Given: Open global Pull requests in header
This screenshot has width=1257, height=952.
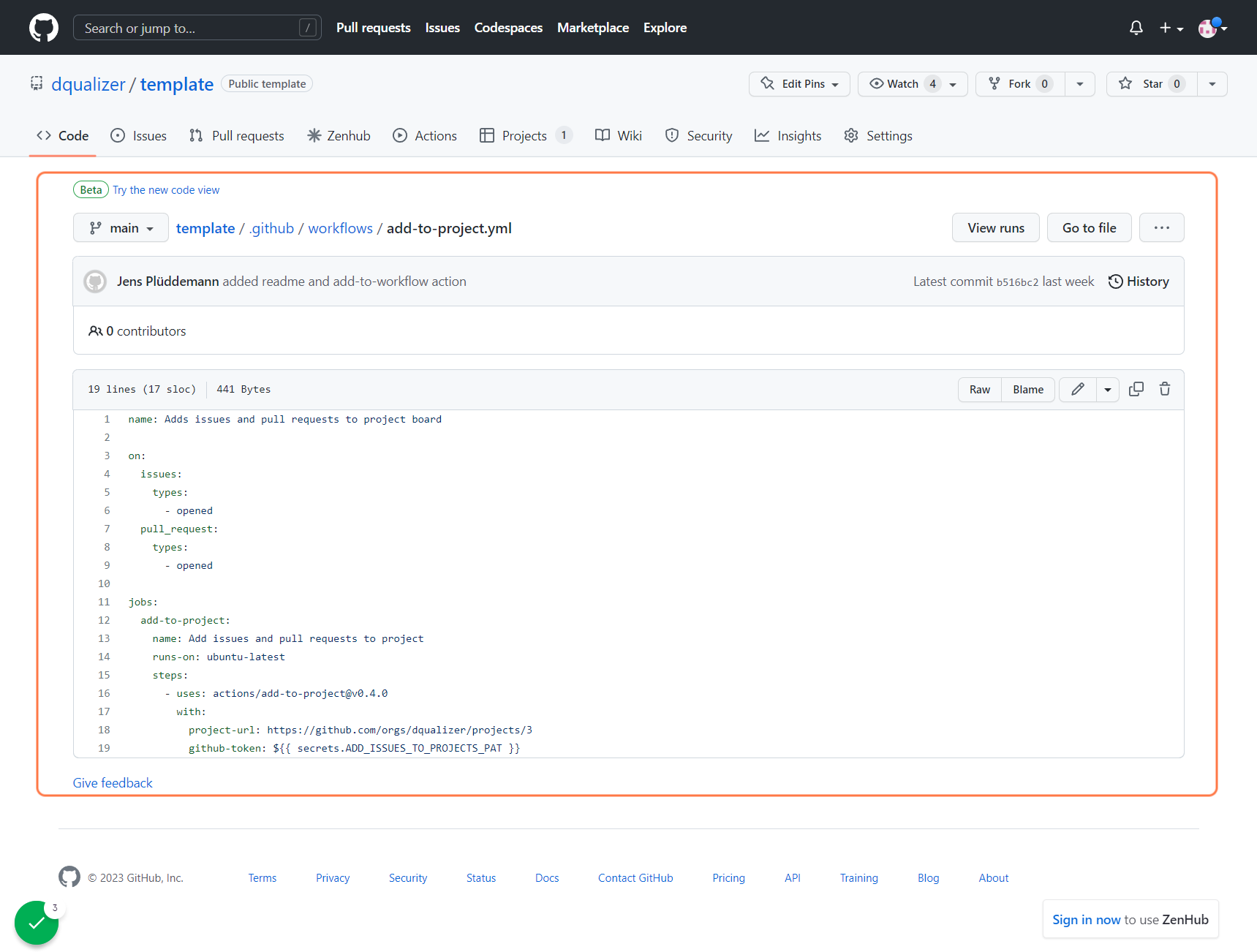Looking at the screenshot, I should 374,28.
